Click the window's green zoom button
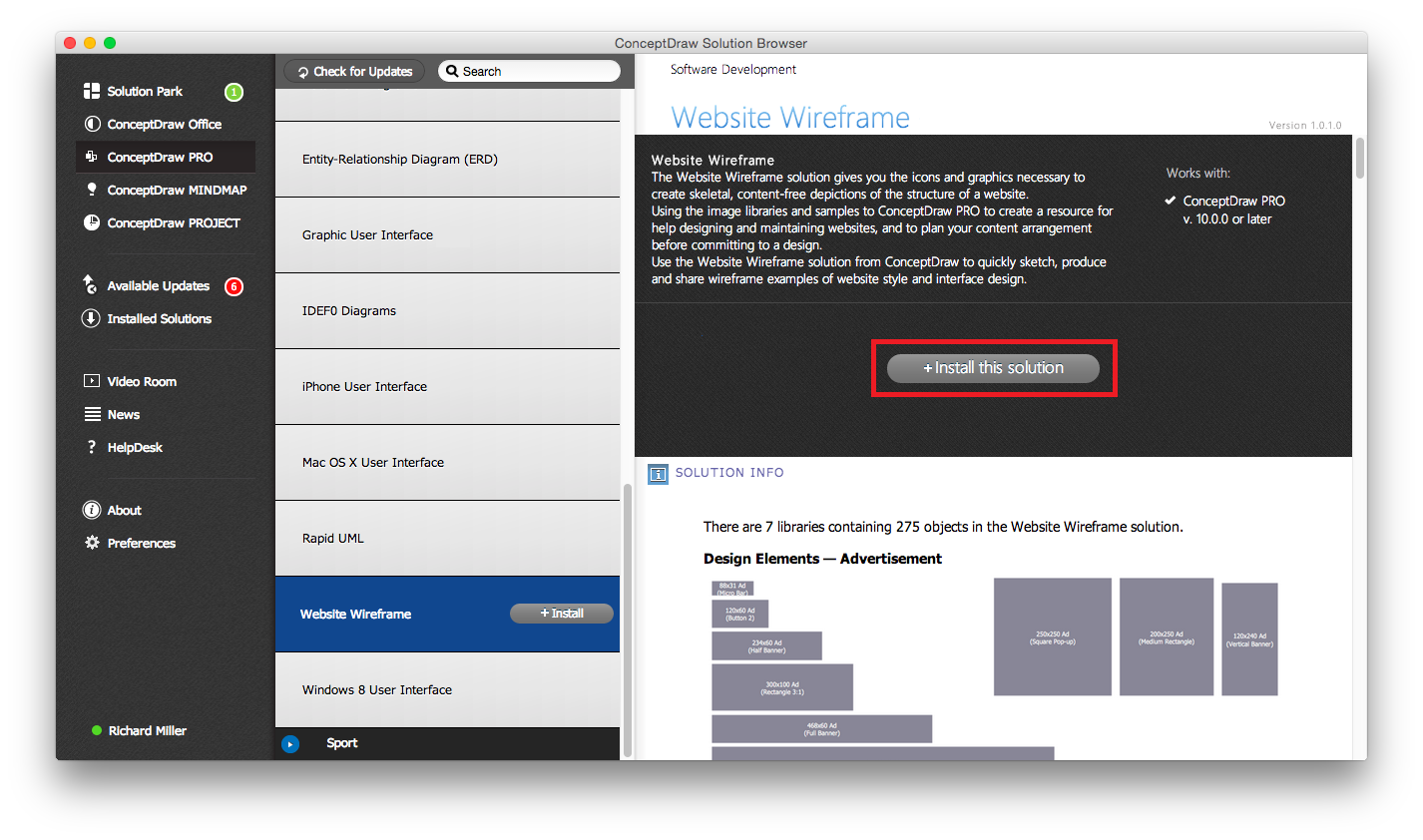This screenshot has height=840, width=1423. pos(110,43)
